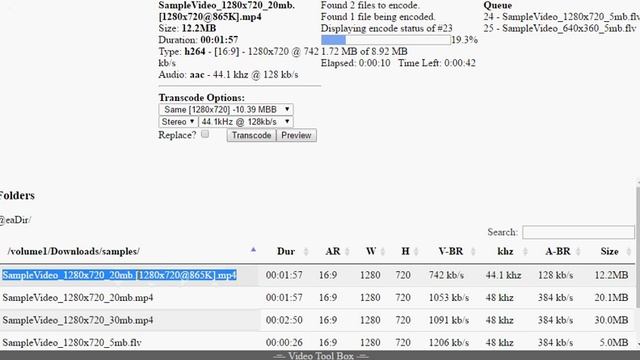
Task: Click the 00:00:26 duration cell
Action: click(284, 342)
